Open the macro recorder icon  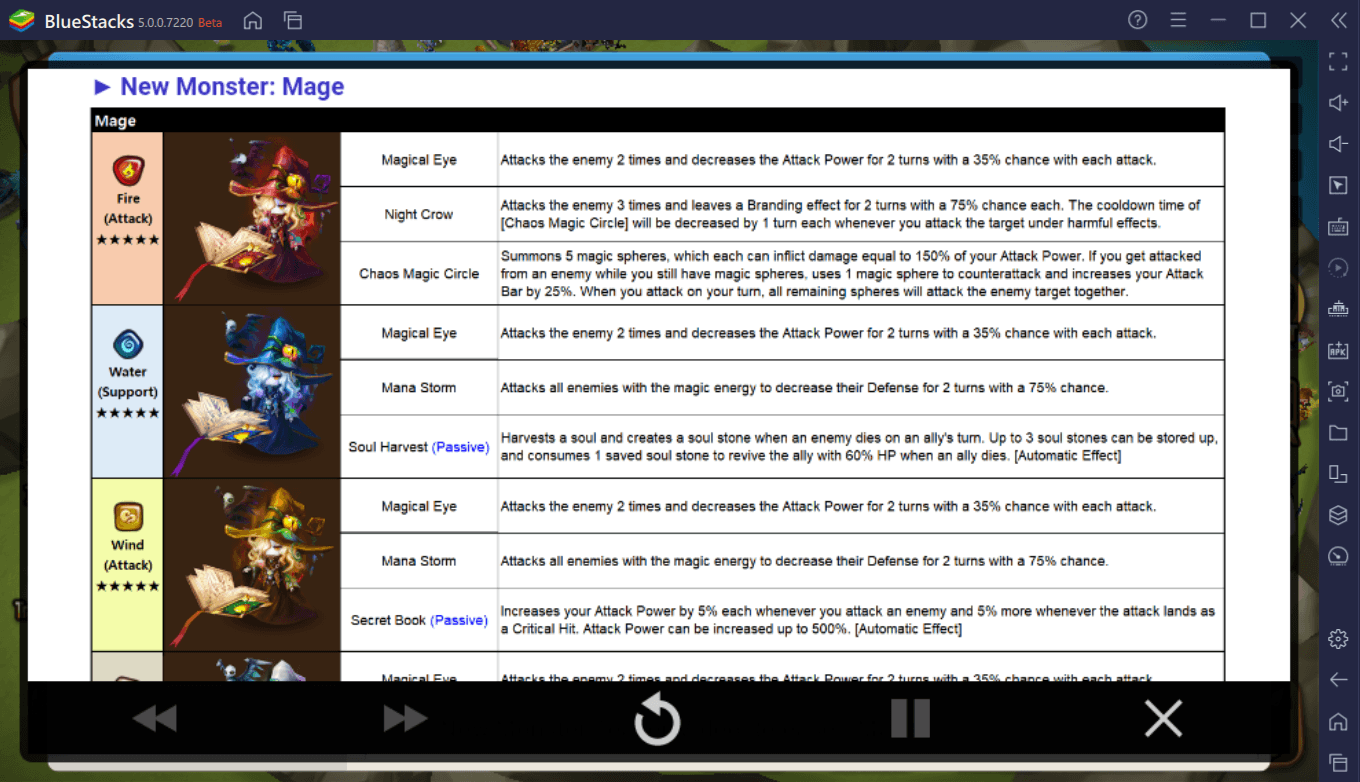1338,268
